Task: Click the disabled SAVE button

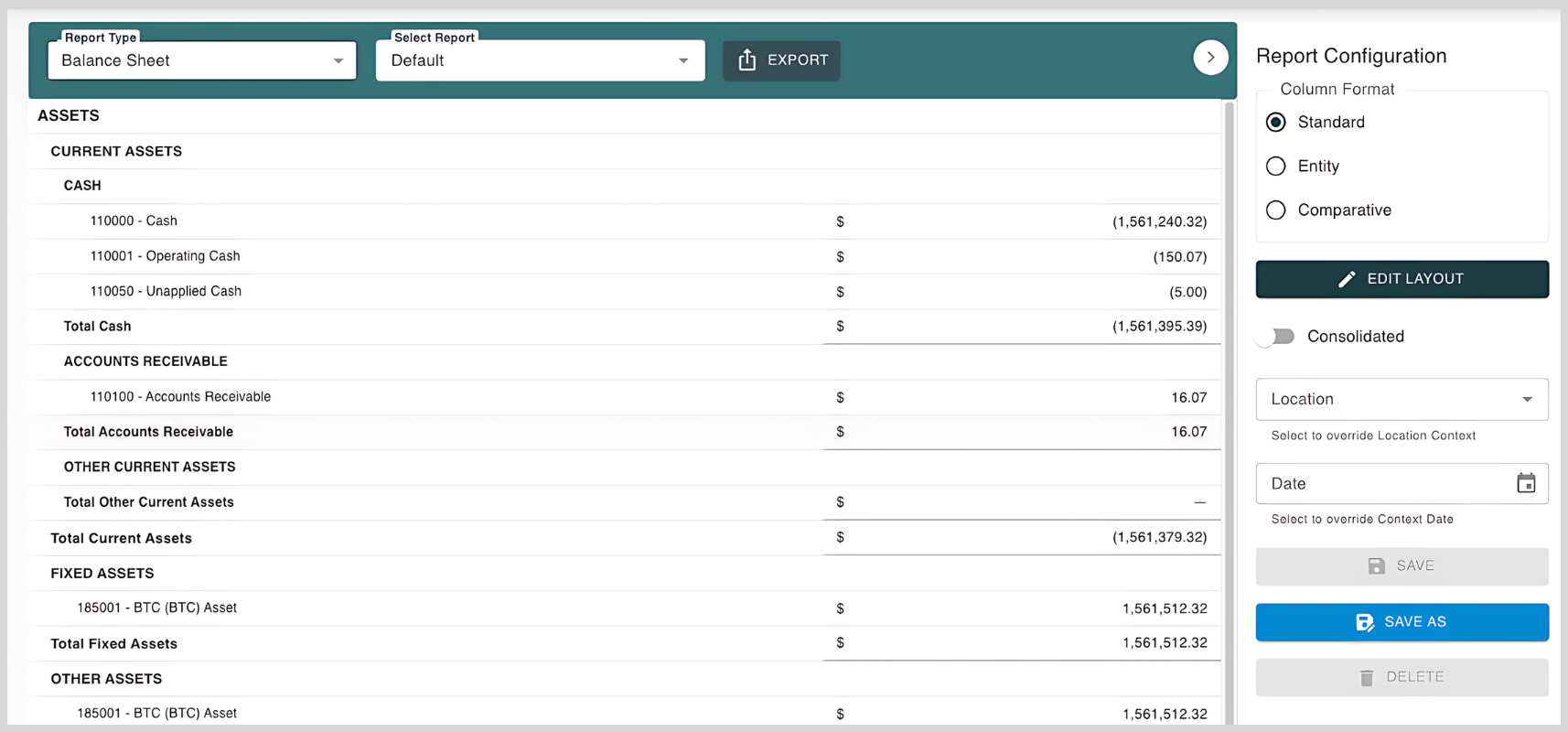Action: click(x=1402, y=566)
